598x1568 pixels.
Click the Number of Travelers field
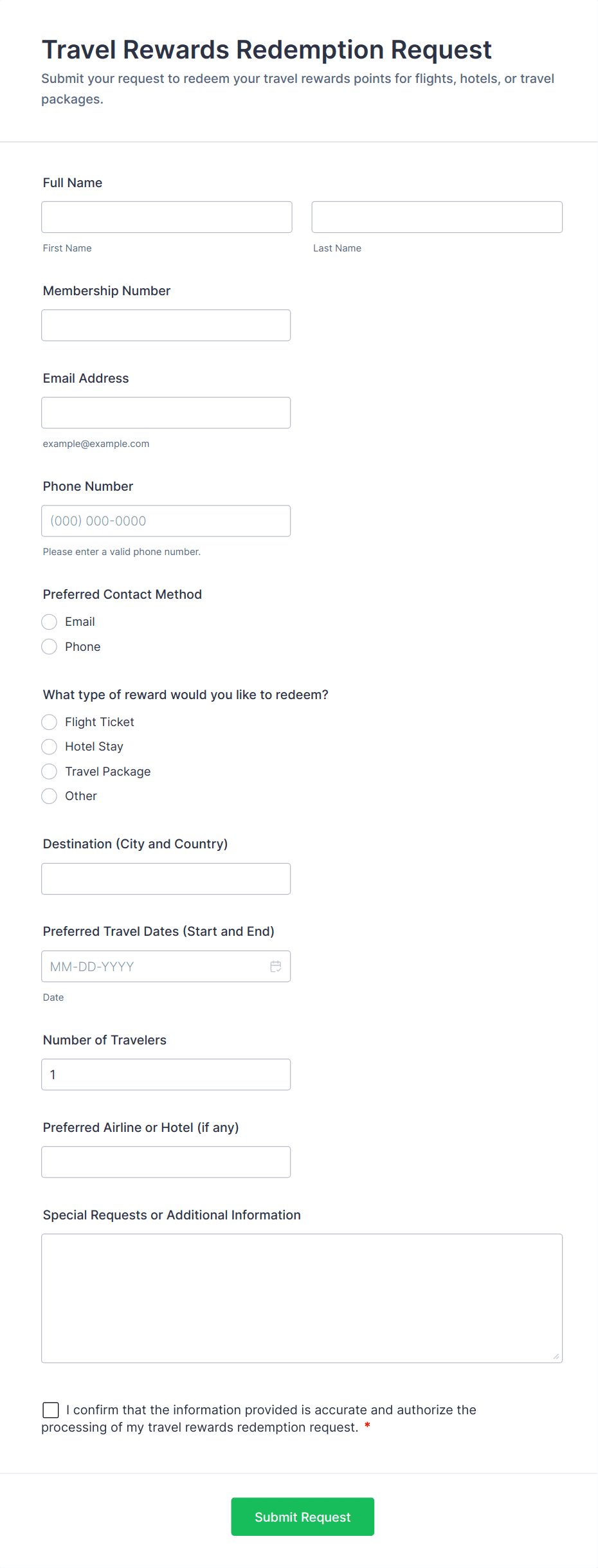(166, 1075)
